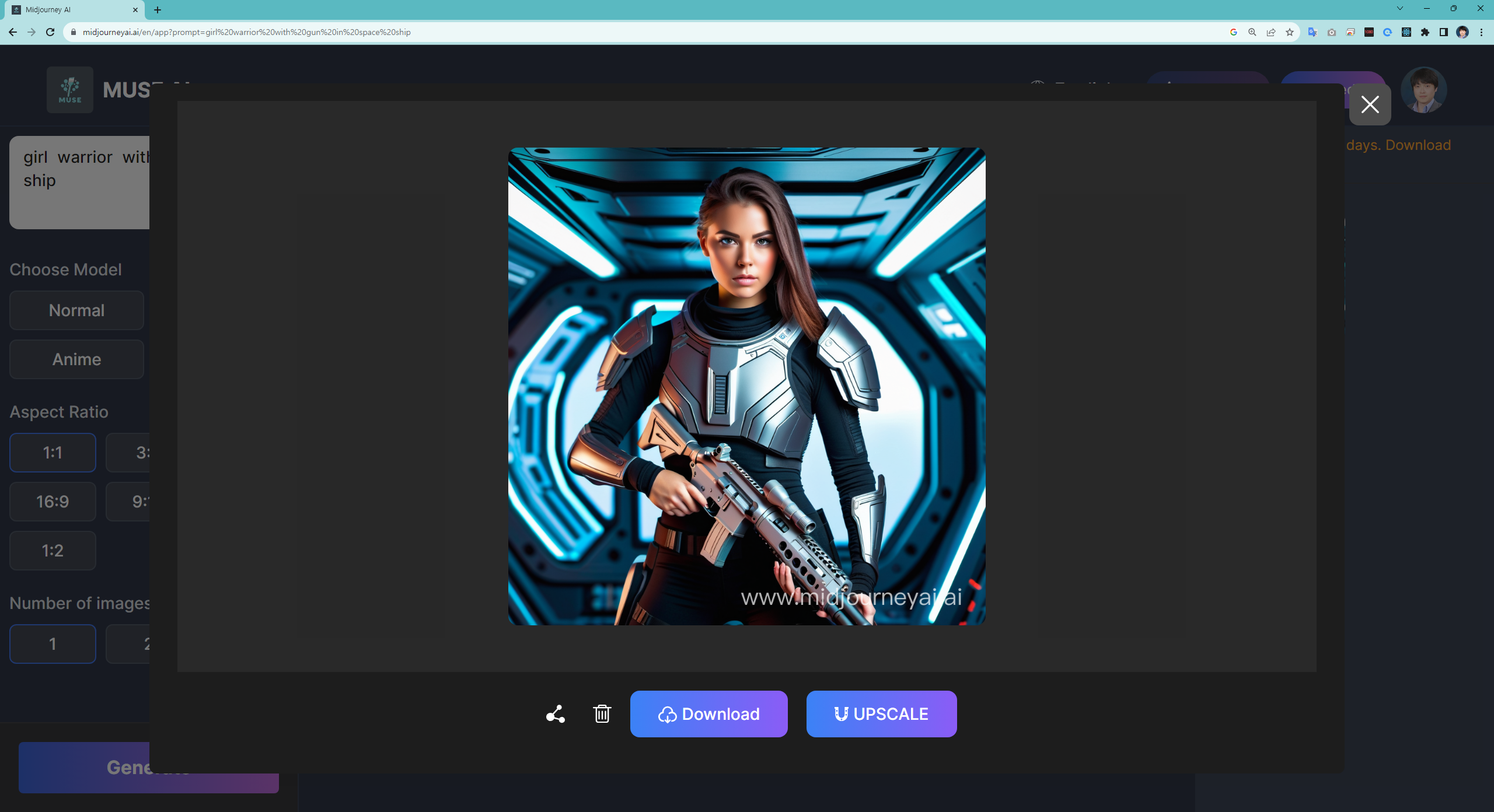
Task: Select the Normal model option
Action: [76, 310]
